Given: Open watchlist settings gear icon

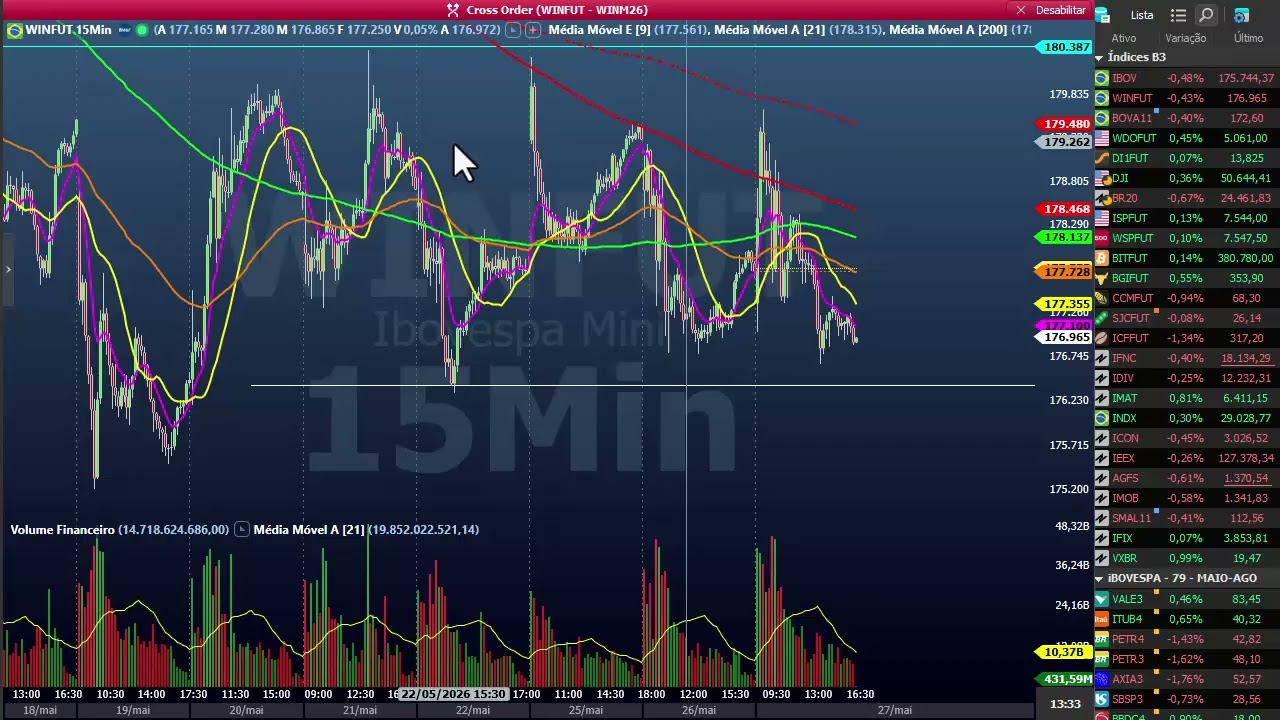Looking at the screenshot, I should point(1241,15).
